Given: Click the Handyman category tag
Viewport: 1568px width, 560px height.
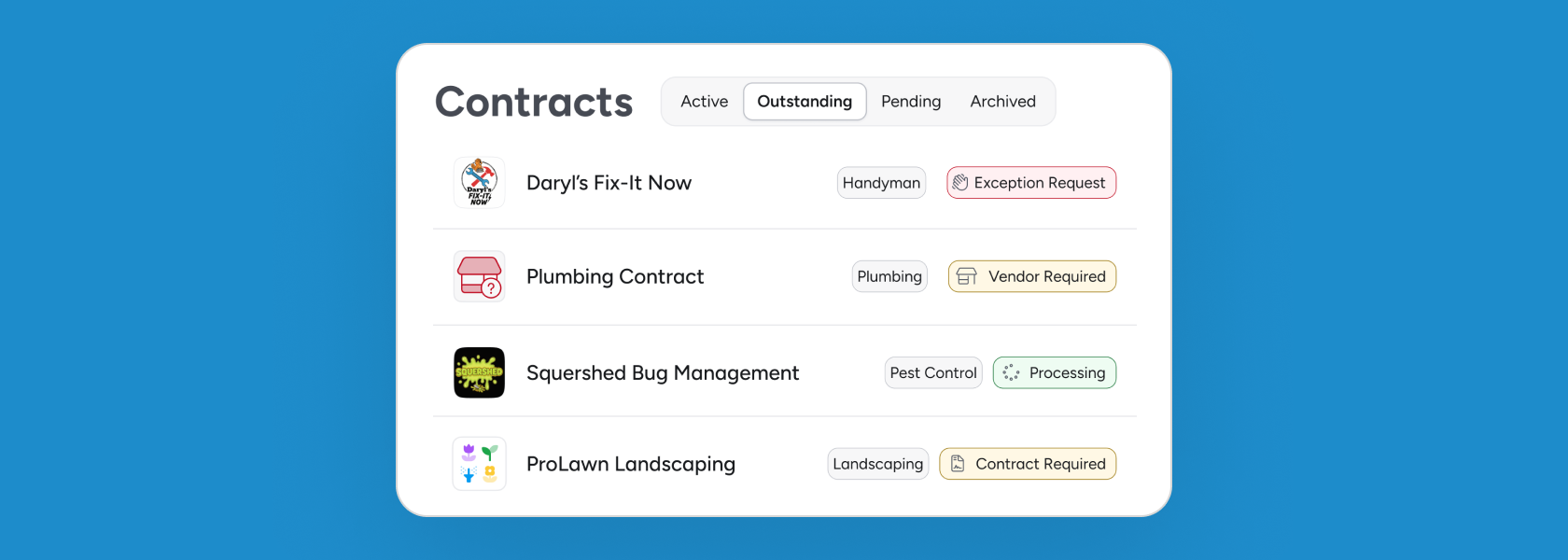Looking at the screenshot, I should click(x=881, y=183).
